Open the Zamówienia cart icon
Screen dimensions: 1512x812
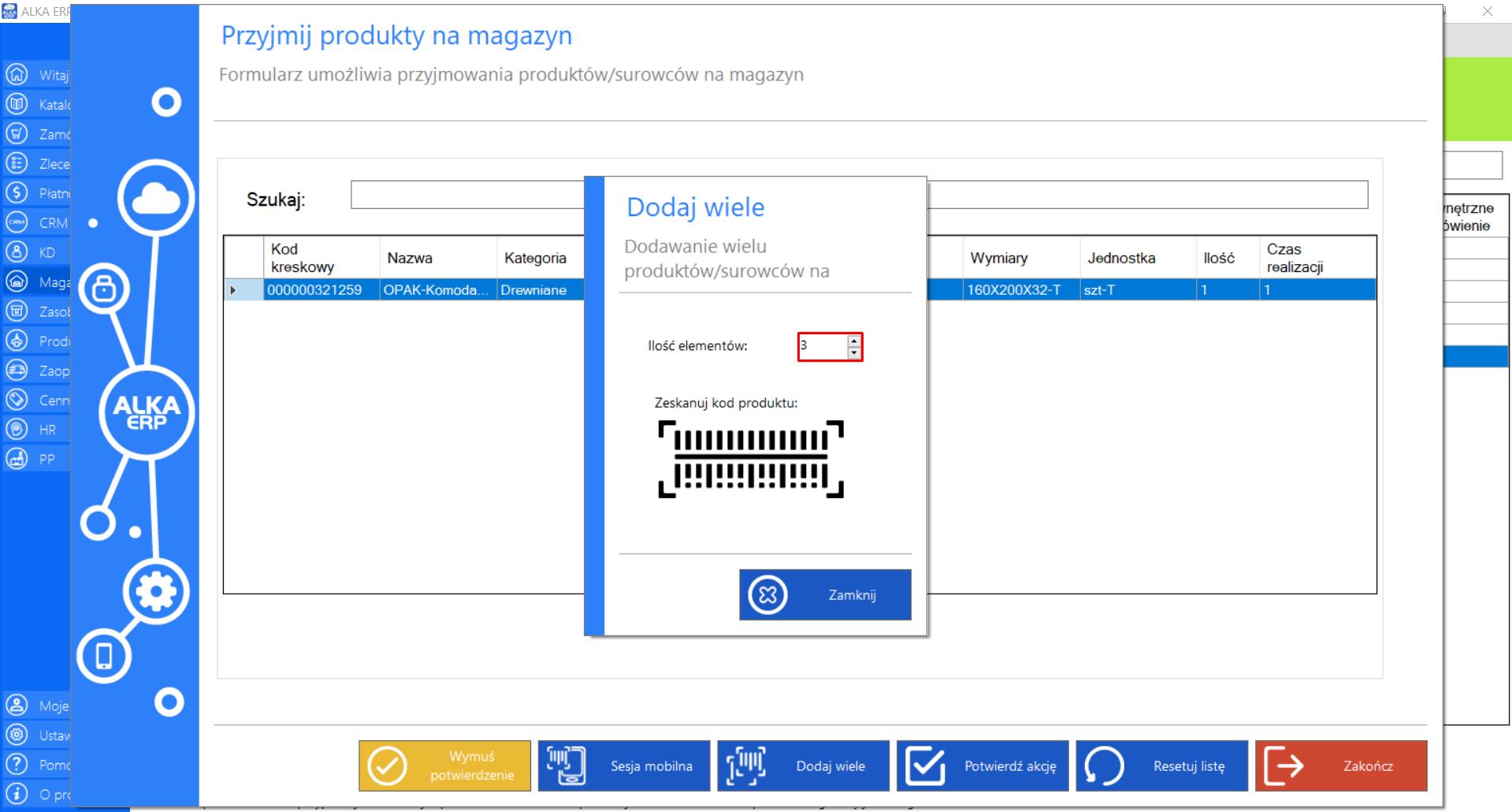coord(17,134)
